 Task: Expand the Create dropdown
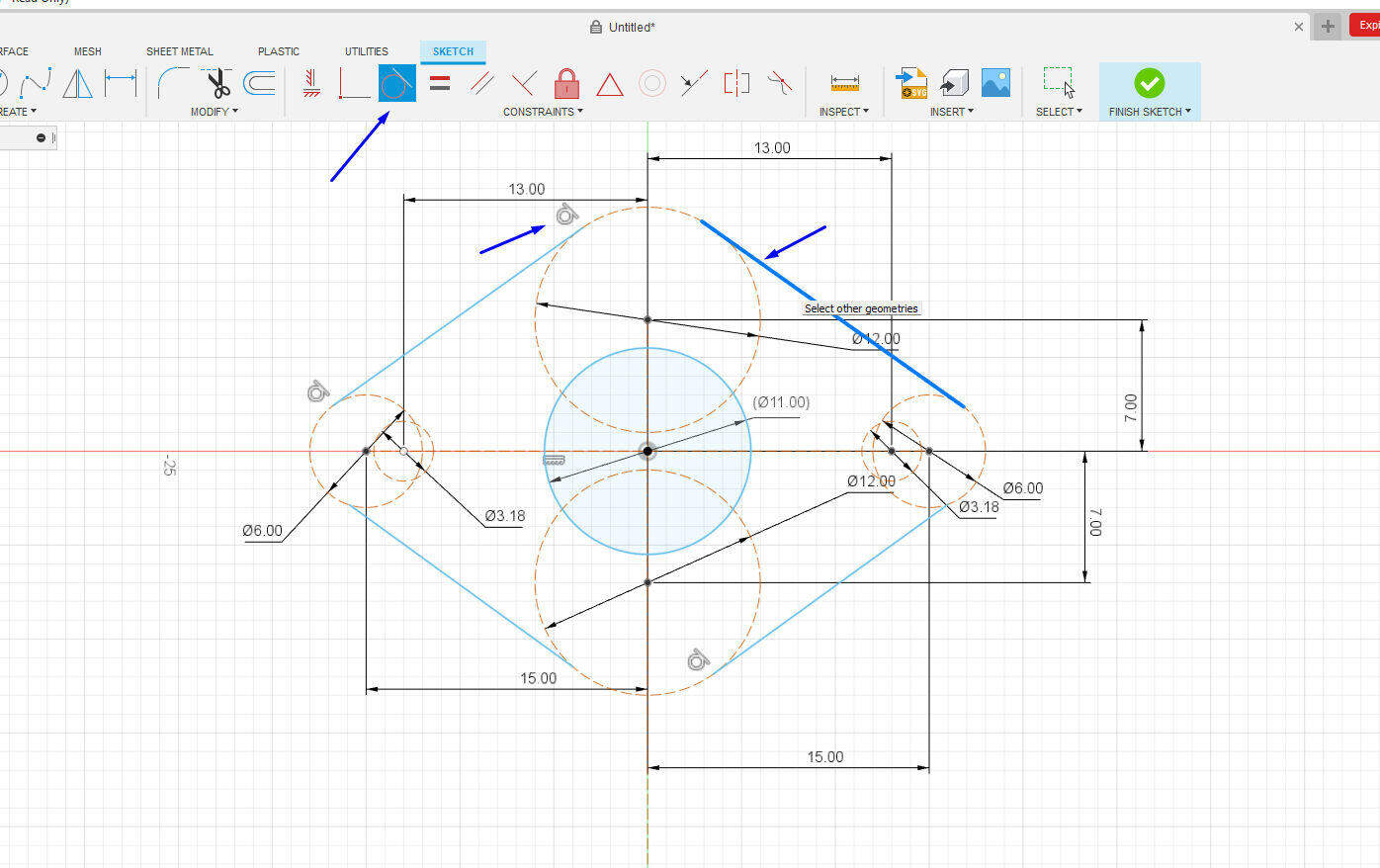coord(16,112)
